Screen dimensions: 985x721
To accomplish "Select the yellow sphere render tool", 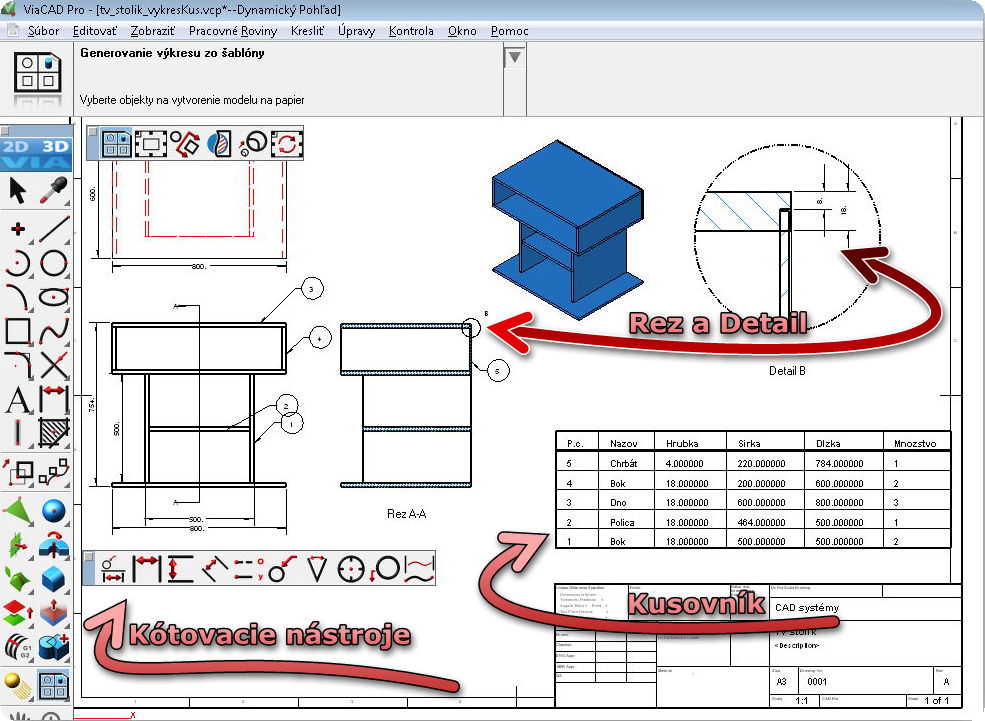I will click(x=18, y=686).
